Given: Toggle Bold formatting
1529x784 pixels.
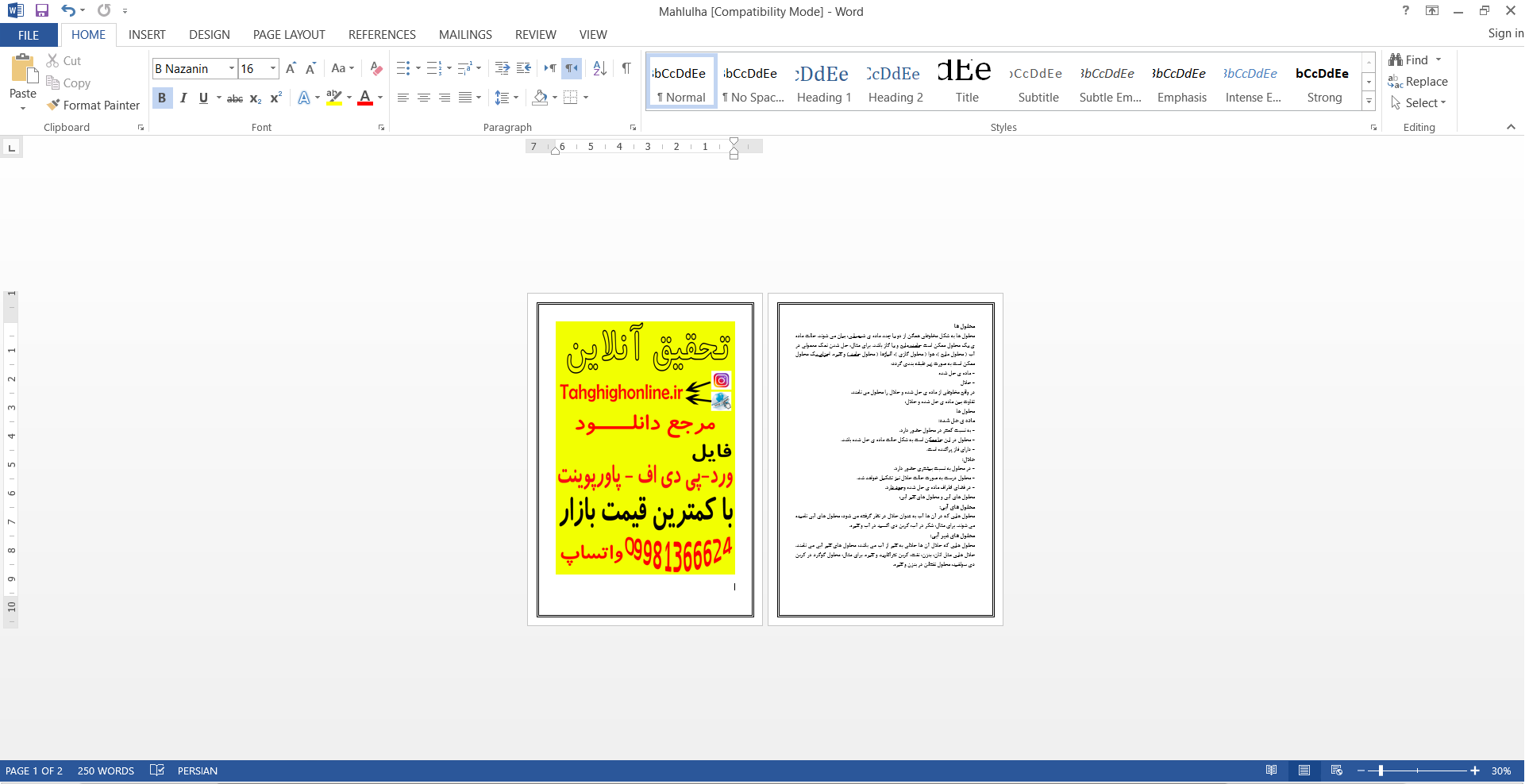Looking at the screenshot, I should click(x=162, y=98).
